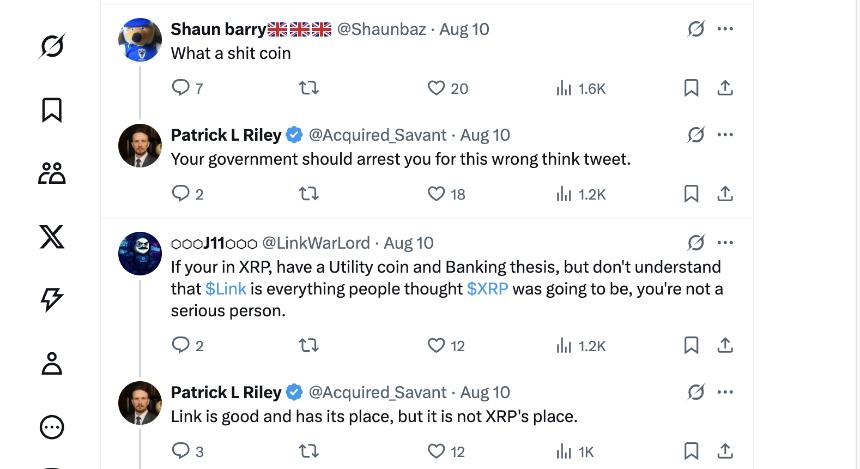860x469 pixels.
Task: Like Shaun barry's "shit coin" tweet
Action: 436,88
